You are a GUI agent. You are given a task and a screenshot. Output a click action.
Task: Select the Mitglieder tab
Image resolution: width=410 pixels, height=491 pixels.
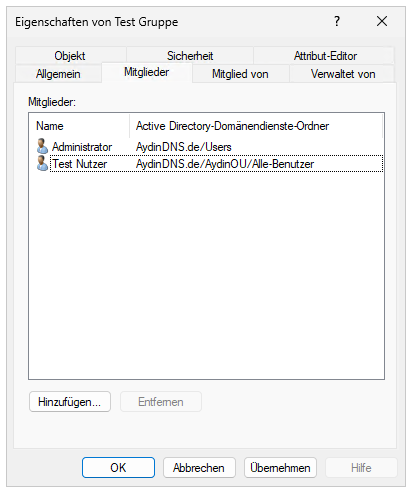pyautogui.click(x=147, y=72)
